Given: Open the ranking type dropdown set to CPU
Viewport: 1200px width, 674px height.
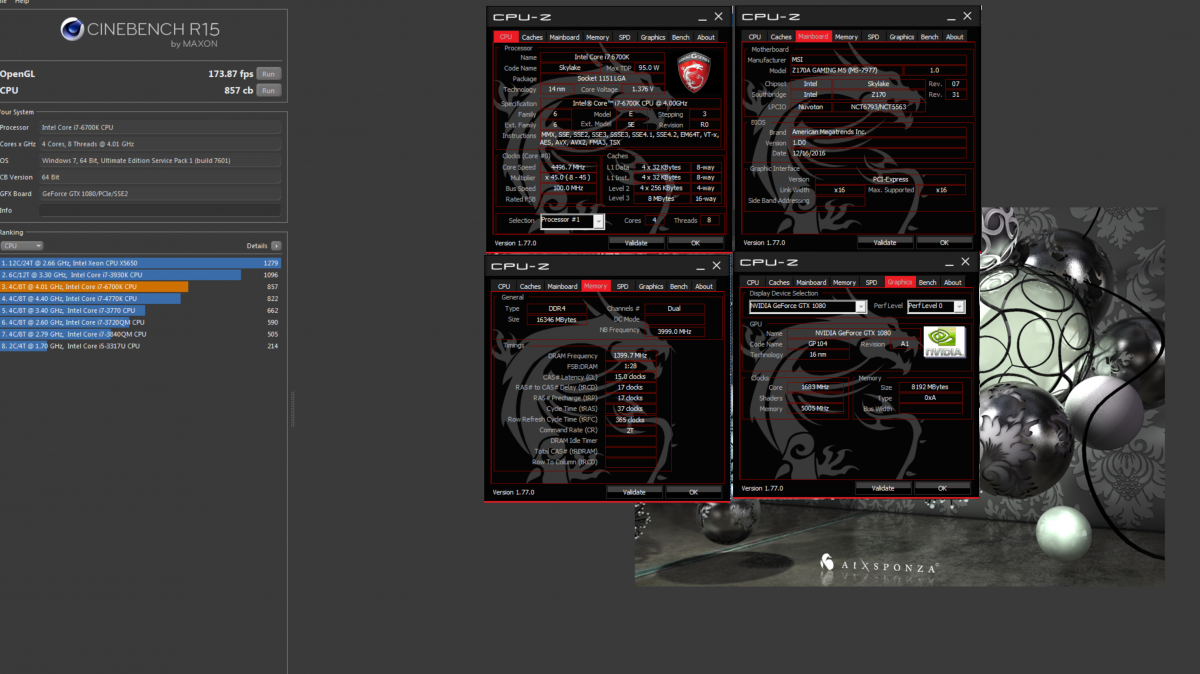Looking at the screenshot, I should pyautogui.click(x=22, y=246).
